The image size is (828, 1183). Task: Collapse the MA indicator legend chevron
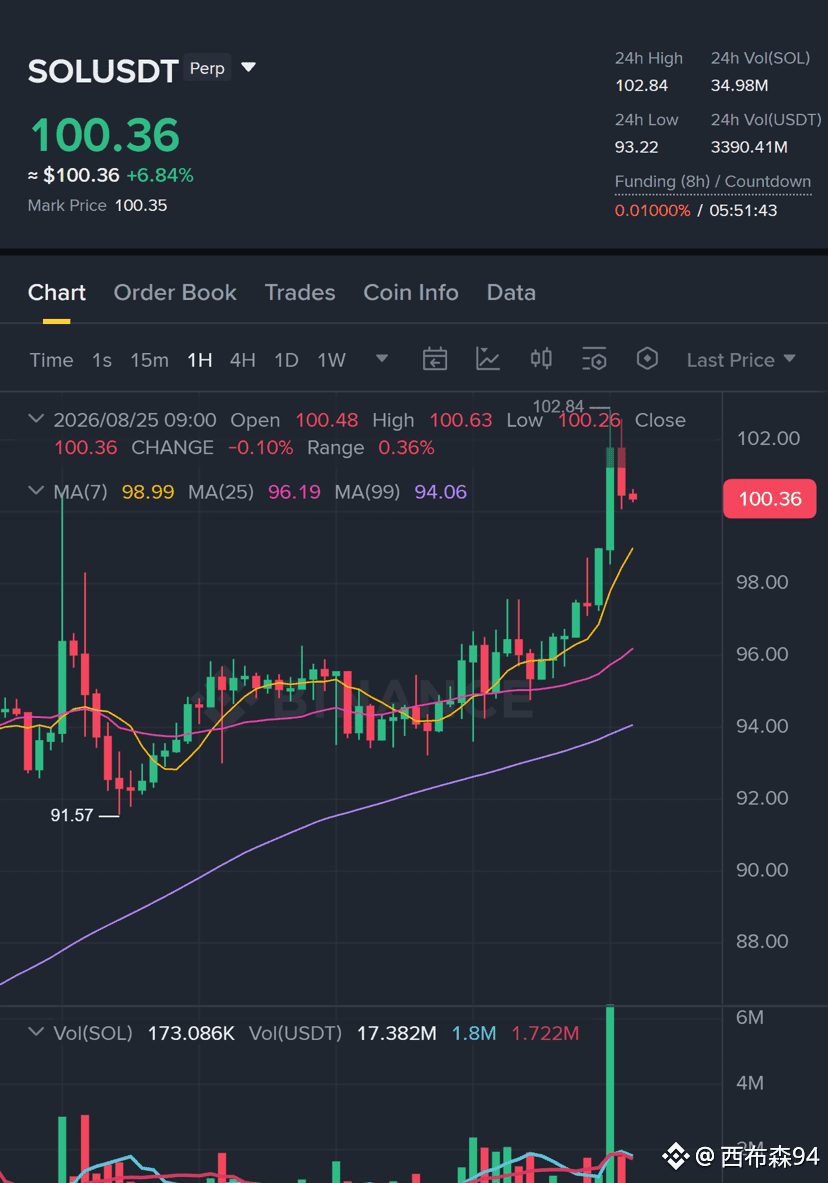pyautogui.click(x=35, y=490)
